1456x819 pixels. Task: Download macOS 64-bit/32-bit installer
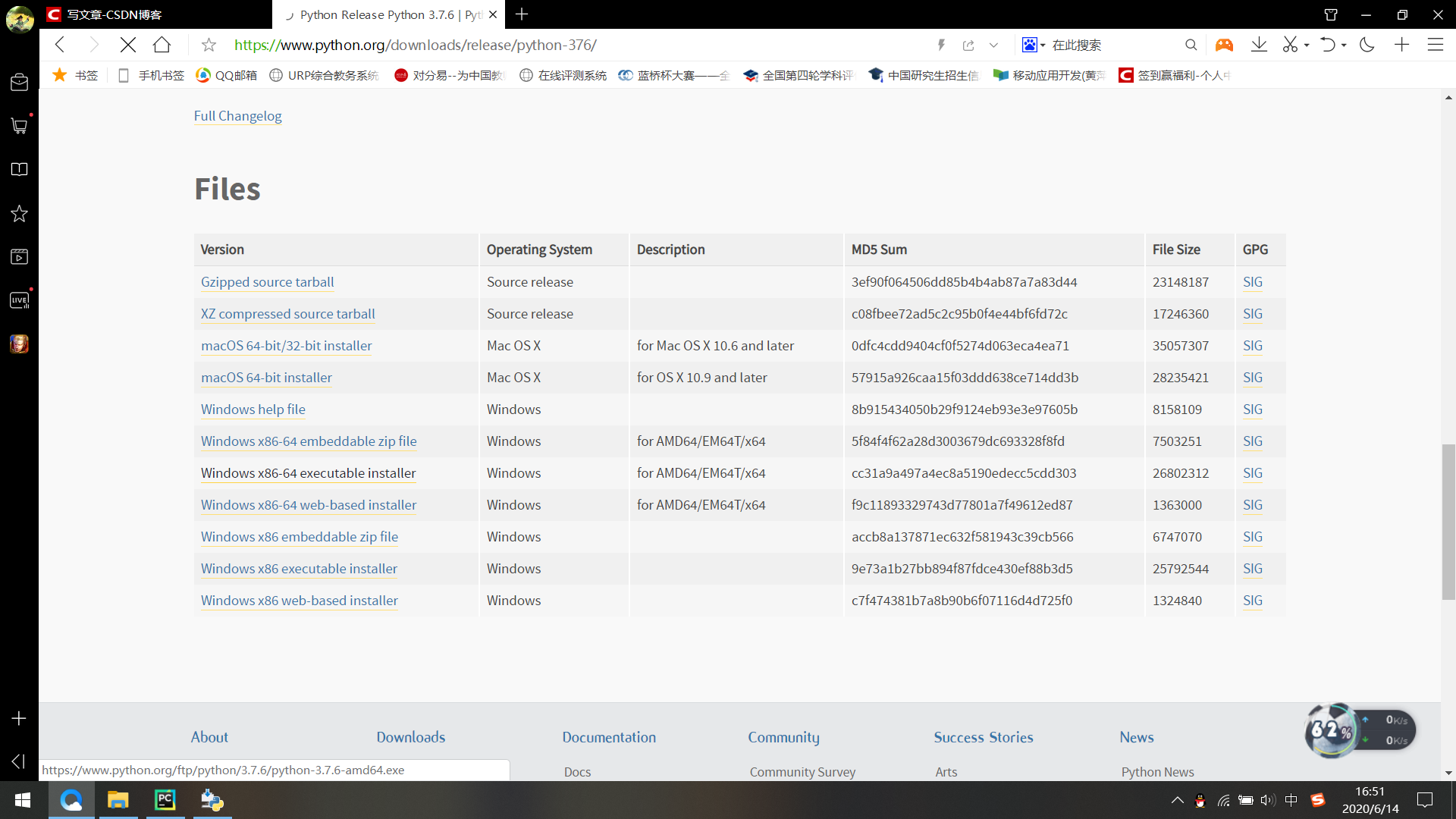coord(286,346)
